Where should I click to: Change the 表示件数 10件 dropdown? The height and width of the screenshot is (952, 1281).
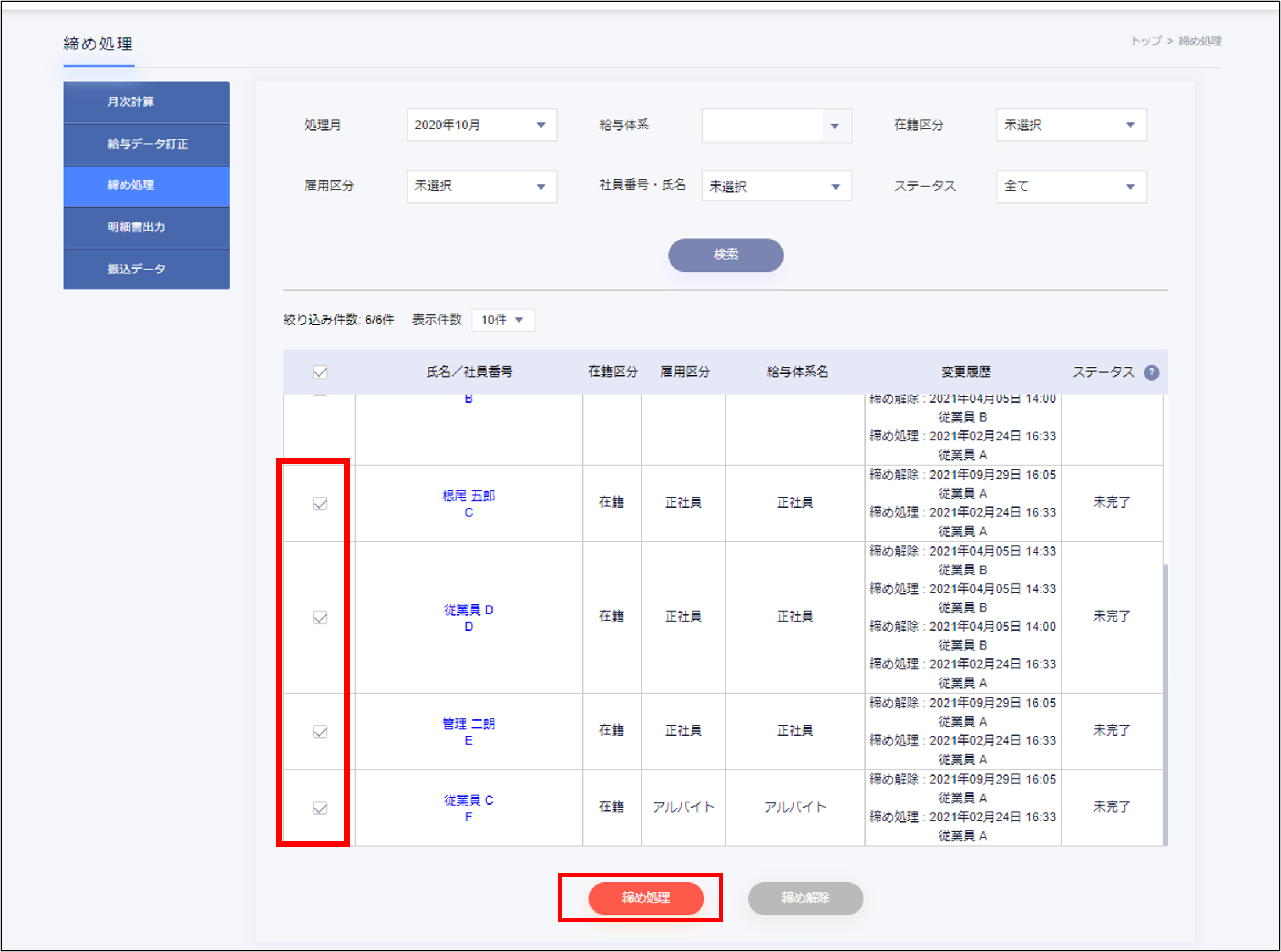(x=502, y=320)
